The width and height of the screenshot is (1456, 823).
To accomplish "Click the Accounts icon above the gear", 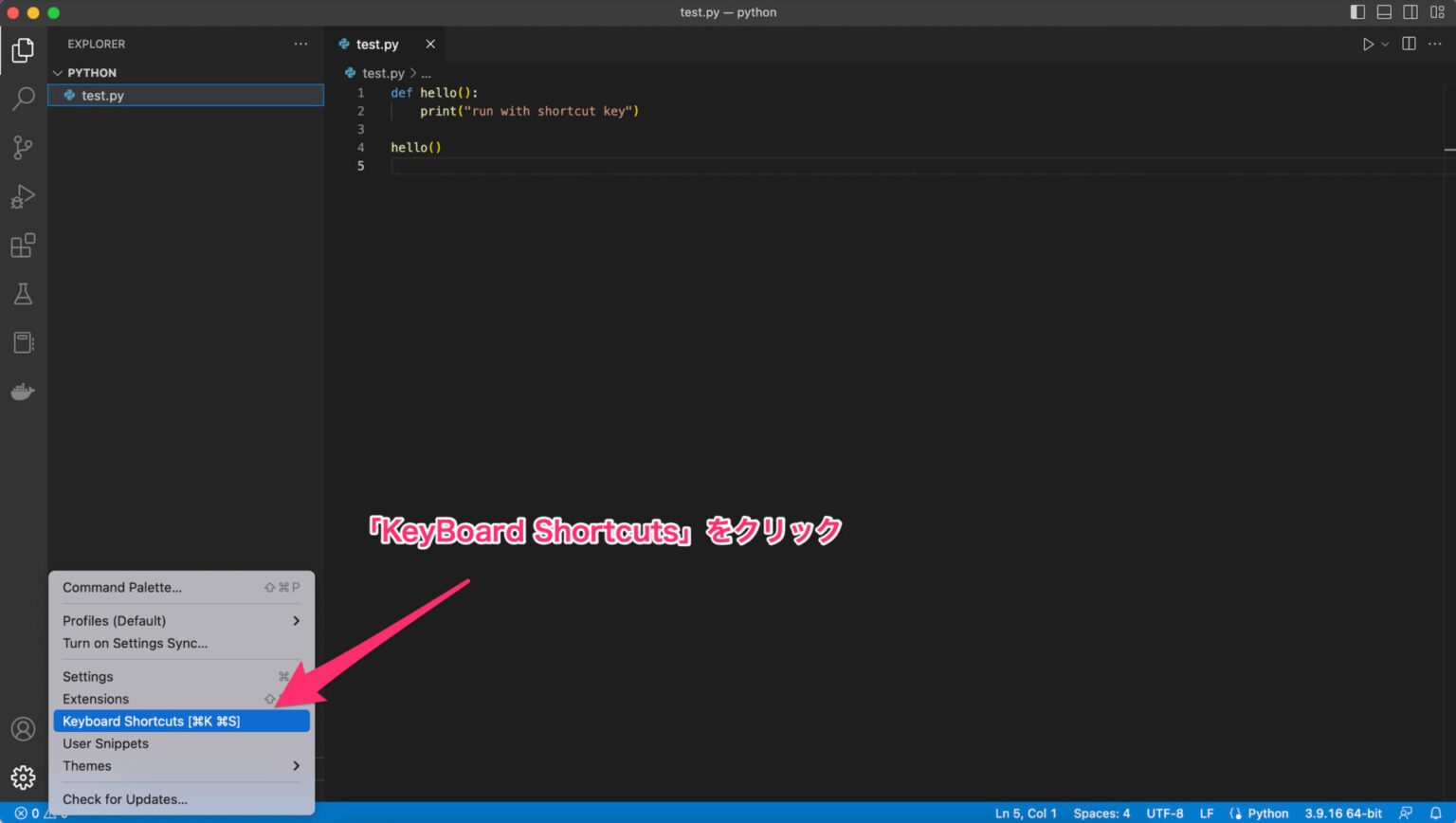I will (x=23, y=728).
